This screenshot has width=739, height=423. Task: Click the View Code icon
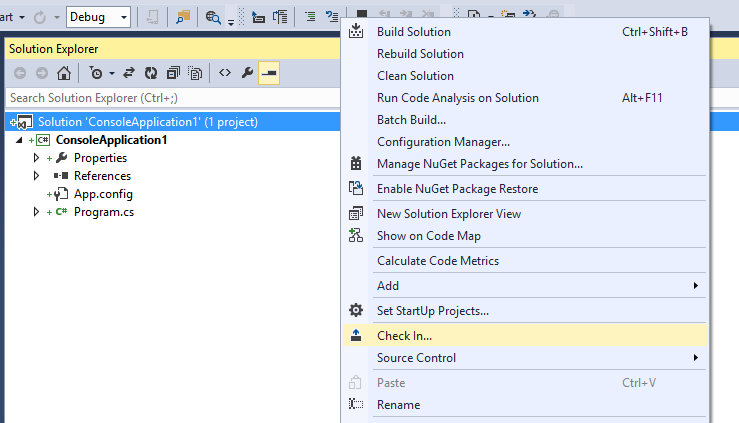(x=225, y=73)
